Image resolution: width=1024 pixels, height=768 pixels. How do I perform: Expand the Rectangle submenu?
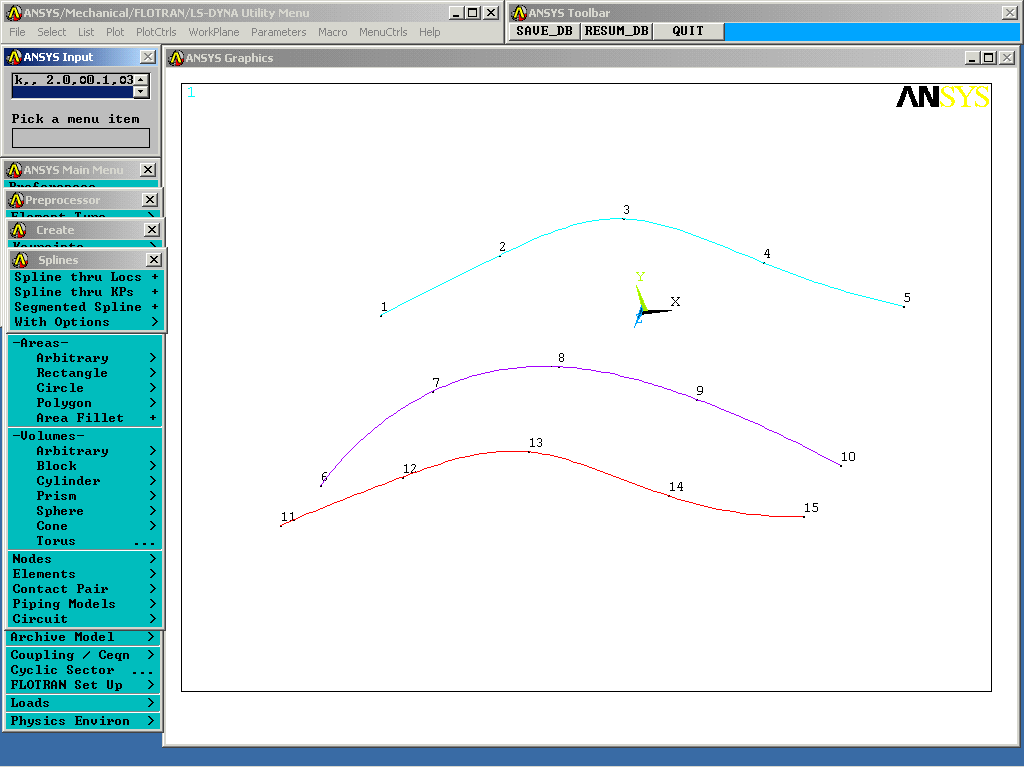click(x=85, y=373)
